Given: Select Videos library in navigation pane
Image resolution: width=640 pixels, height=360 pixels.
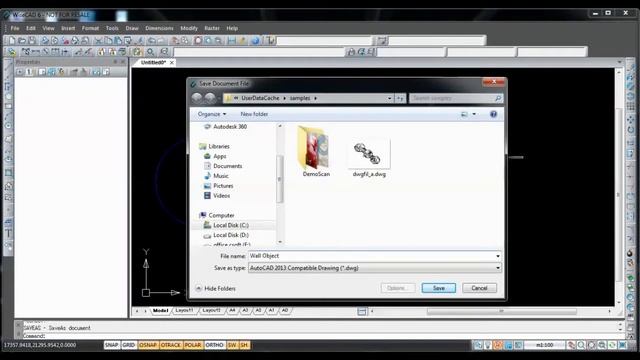Looking at the screenshot, I should pyautogui.click(x=221, y=196).
